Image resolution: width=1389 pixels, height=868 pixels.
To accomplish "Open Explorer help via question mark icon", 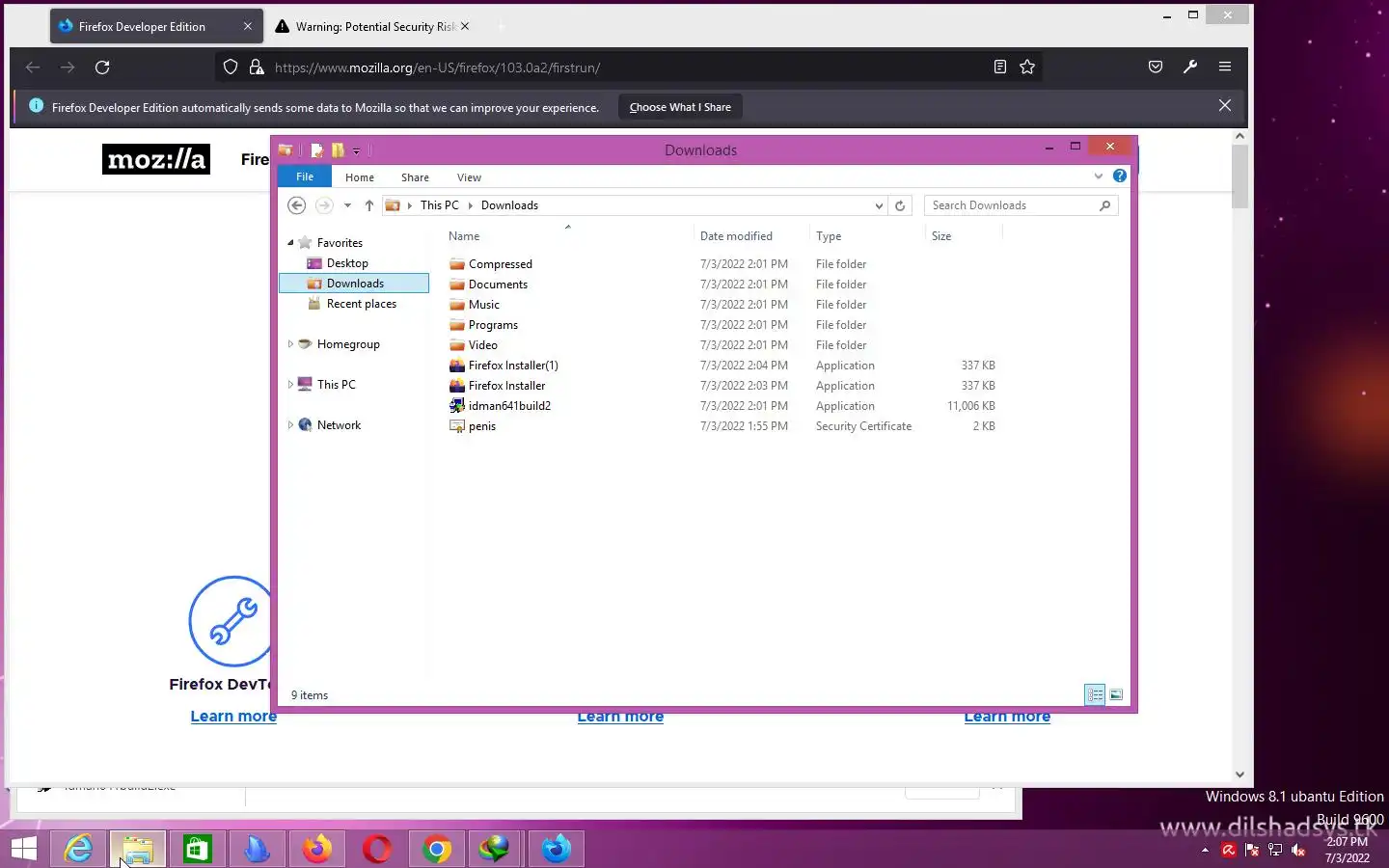I will tap(1119, 176).
